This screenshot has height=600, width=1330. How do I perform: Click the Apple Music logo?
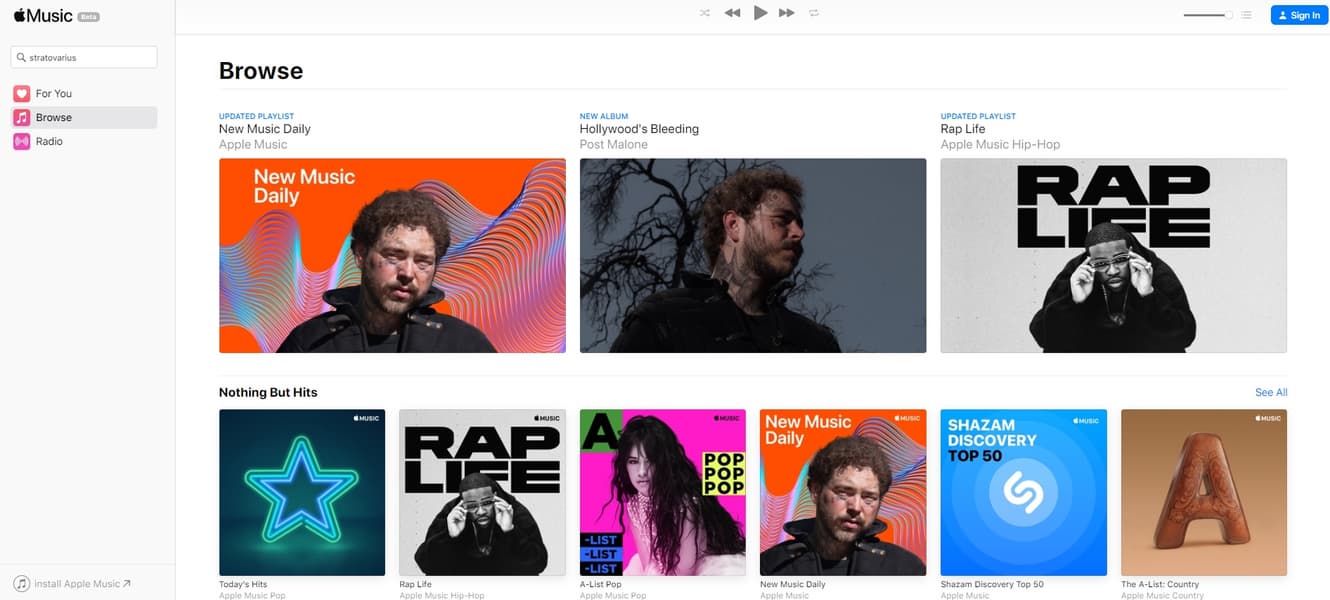[43, 16]
